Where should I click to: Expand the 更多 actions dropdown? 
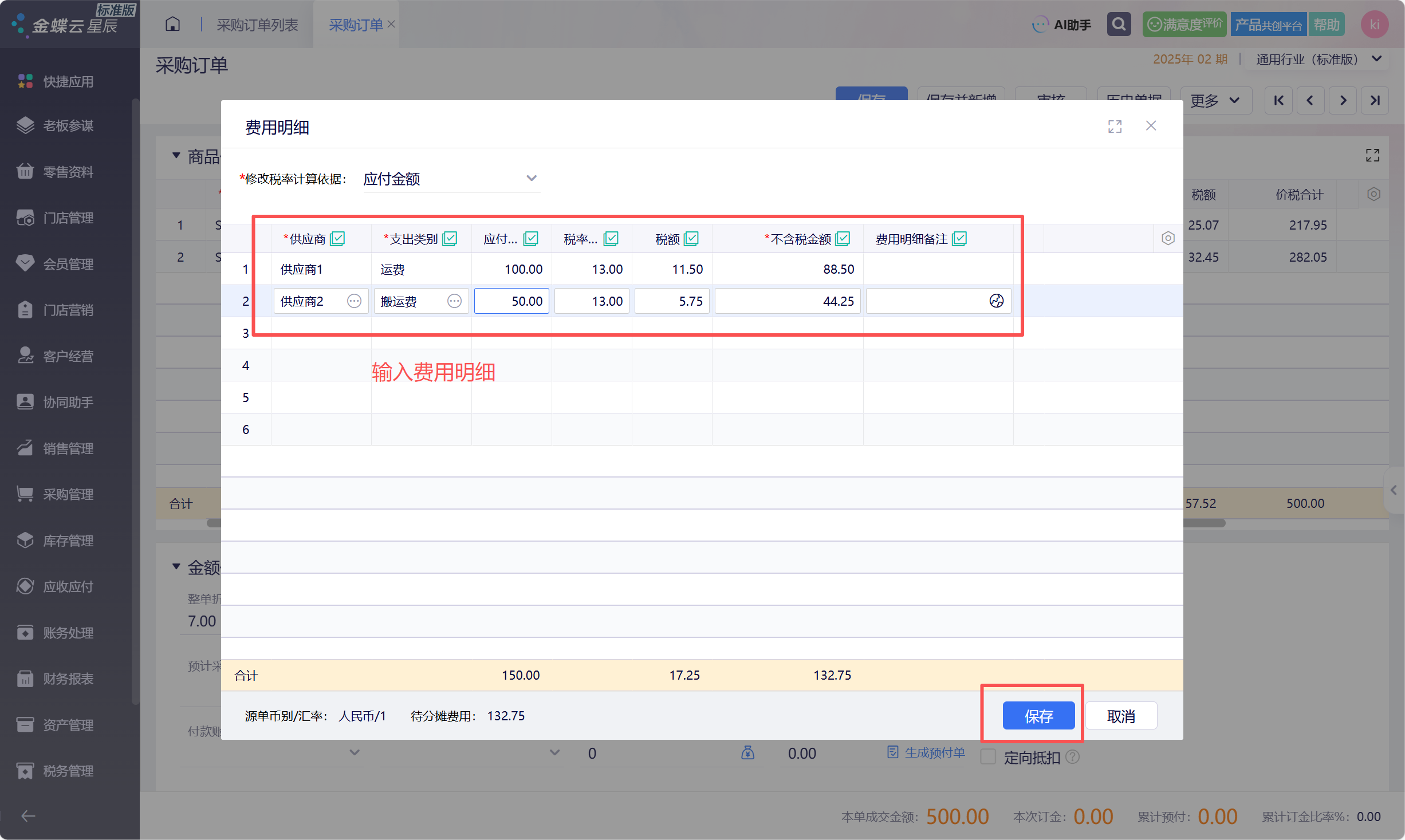(x=1215, y=101)
